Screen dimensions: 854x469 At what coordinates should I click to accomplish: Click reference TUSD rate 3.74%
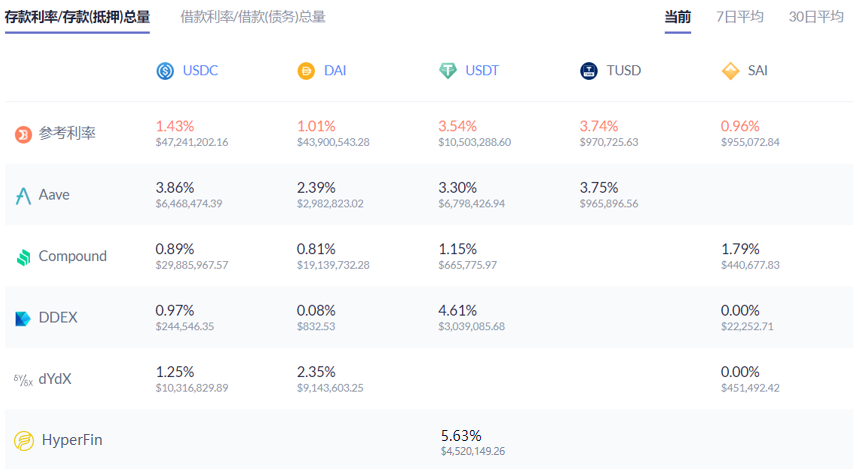coord(599,126)
